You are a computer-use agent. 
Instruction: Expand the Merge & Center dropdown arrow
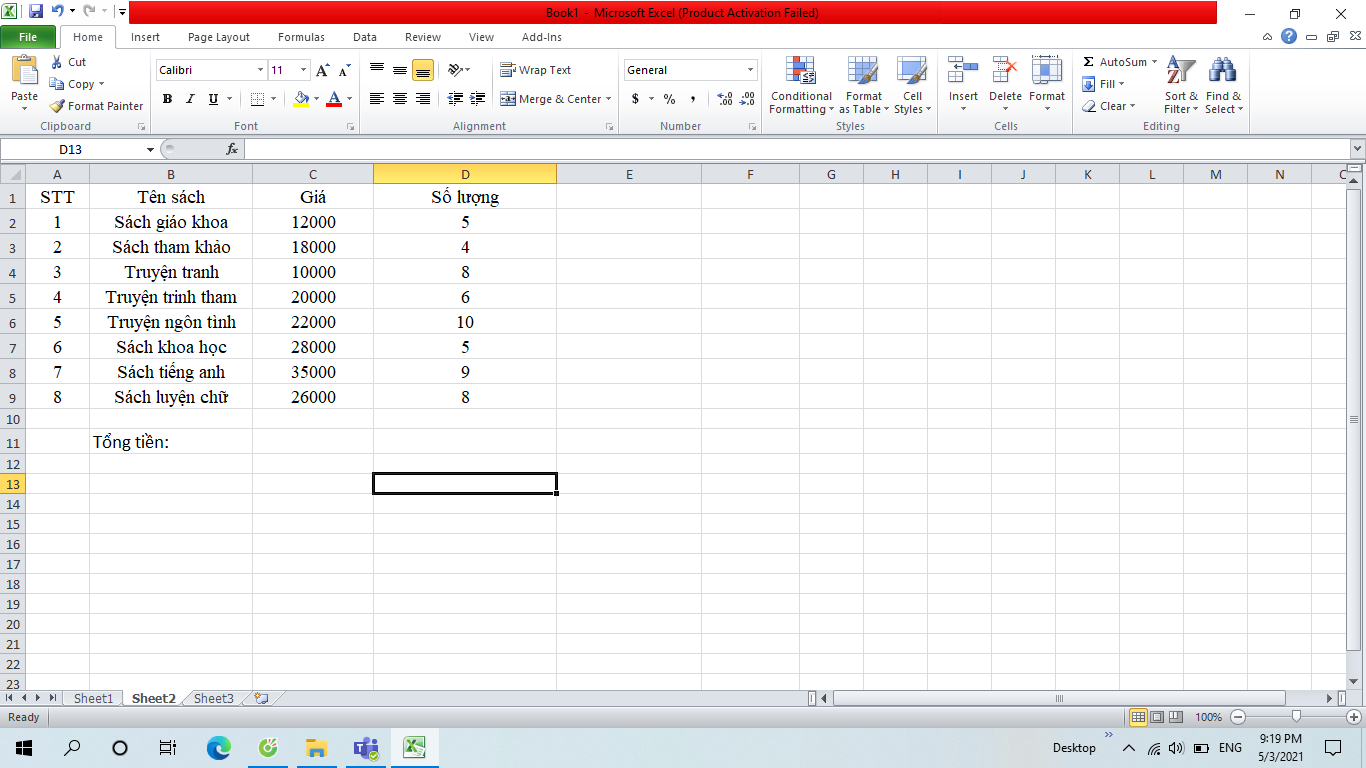[x=609, y=99]
